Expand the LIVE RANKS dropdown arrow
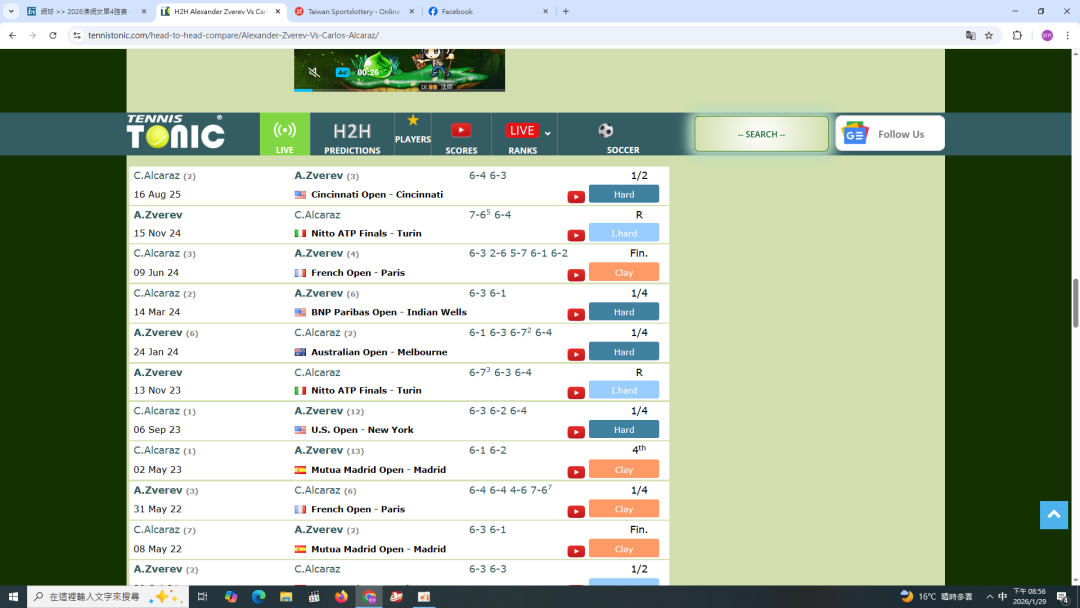The width and height of the screenshot is (1080, 608). [x=548, y=134]
